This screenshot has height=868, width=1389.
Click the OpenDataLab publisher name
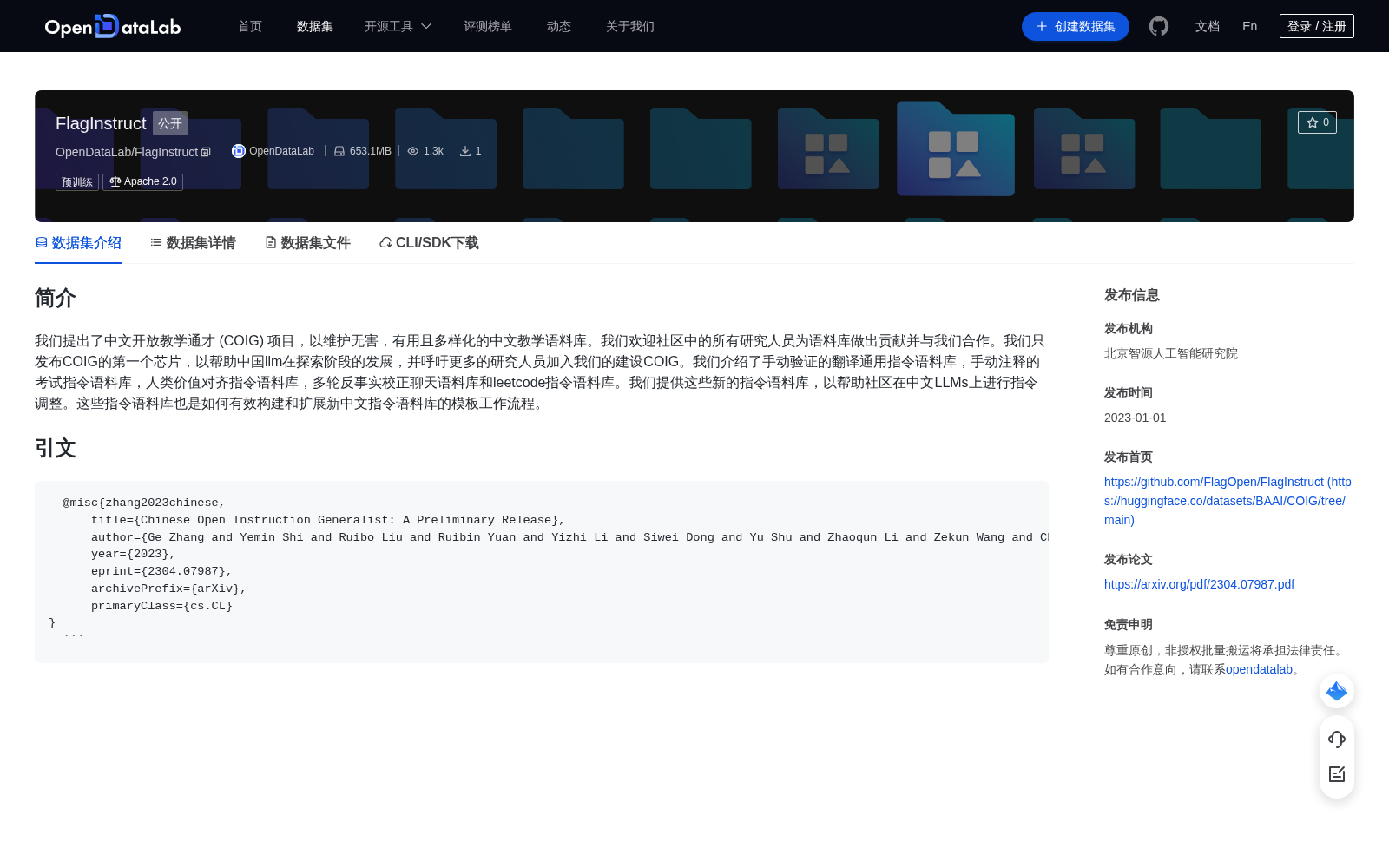click(x=281, y=151)
